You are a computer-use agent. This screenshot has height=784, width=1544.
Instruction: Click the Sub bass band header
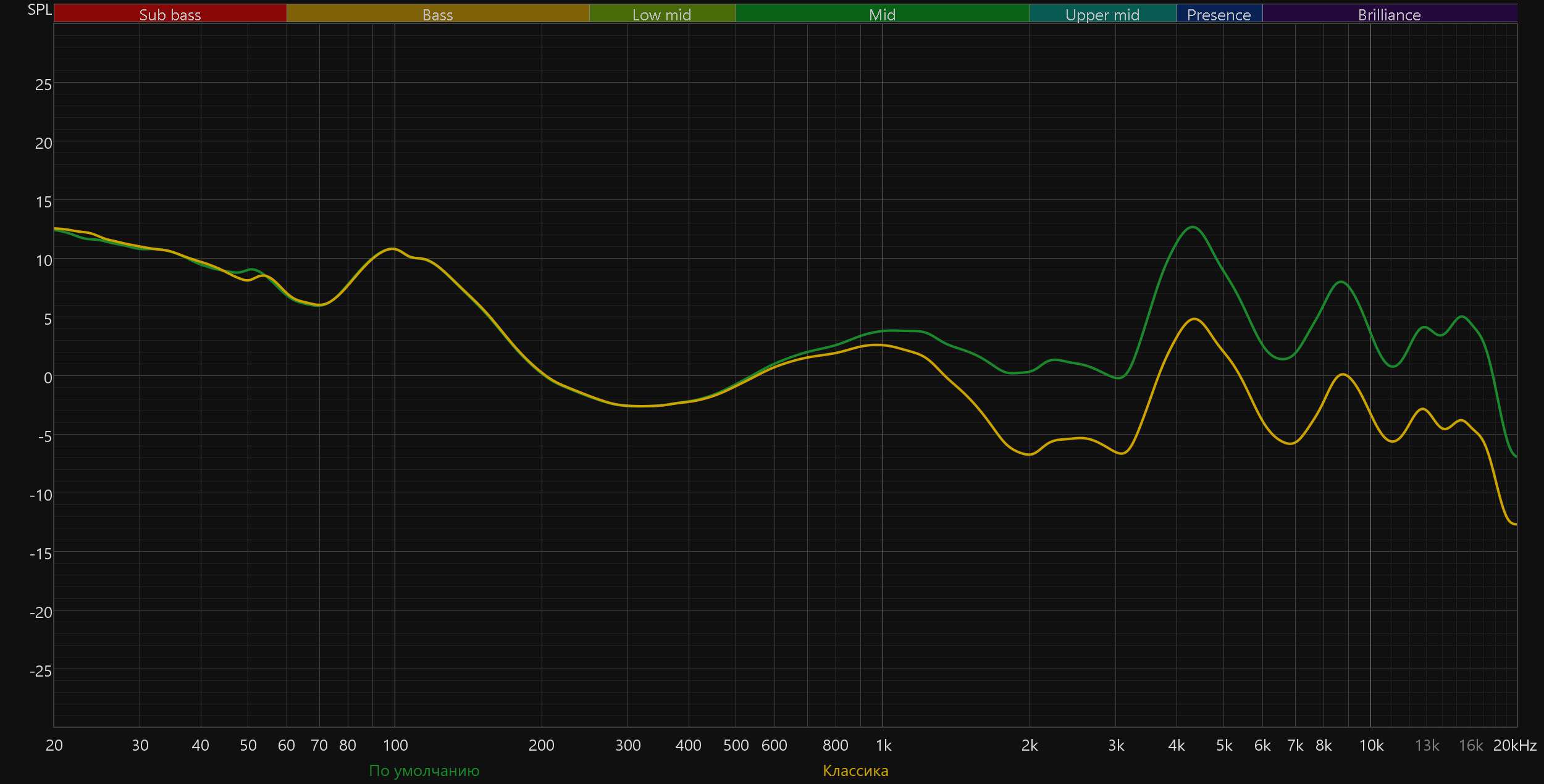(170, 14)
